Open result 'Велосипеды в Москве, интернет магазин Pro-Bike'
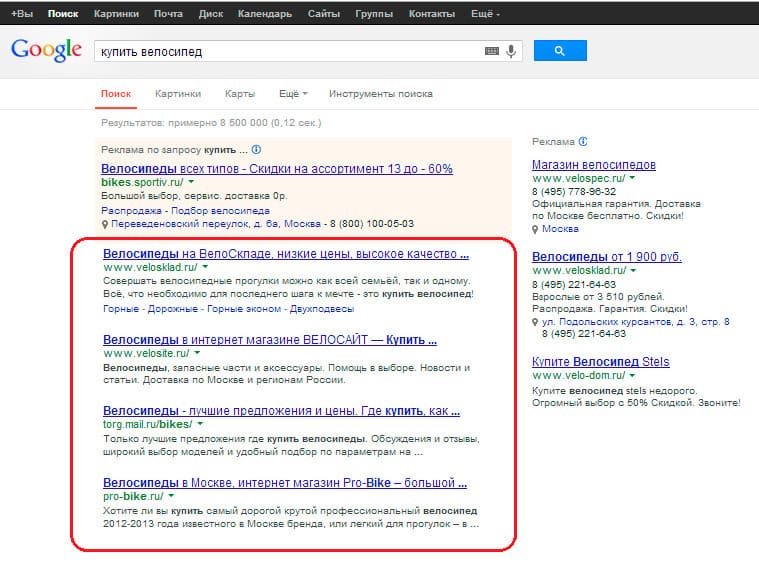This screenshot has height=566, width=759. 285,483
